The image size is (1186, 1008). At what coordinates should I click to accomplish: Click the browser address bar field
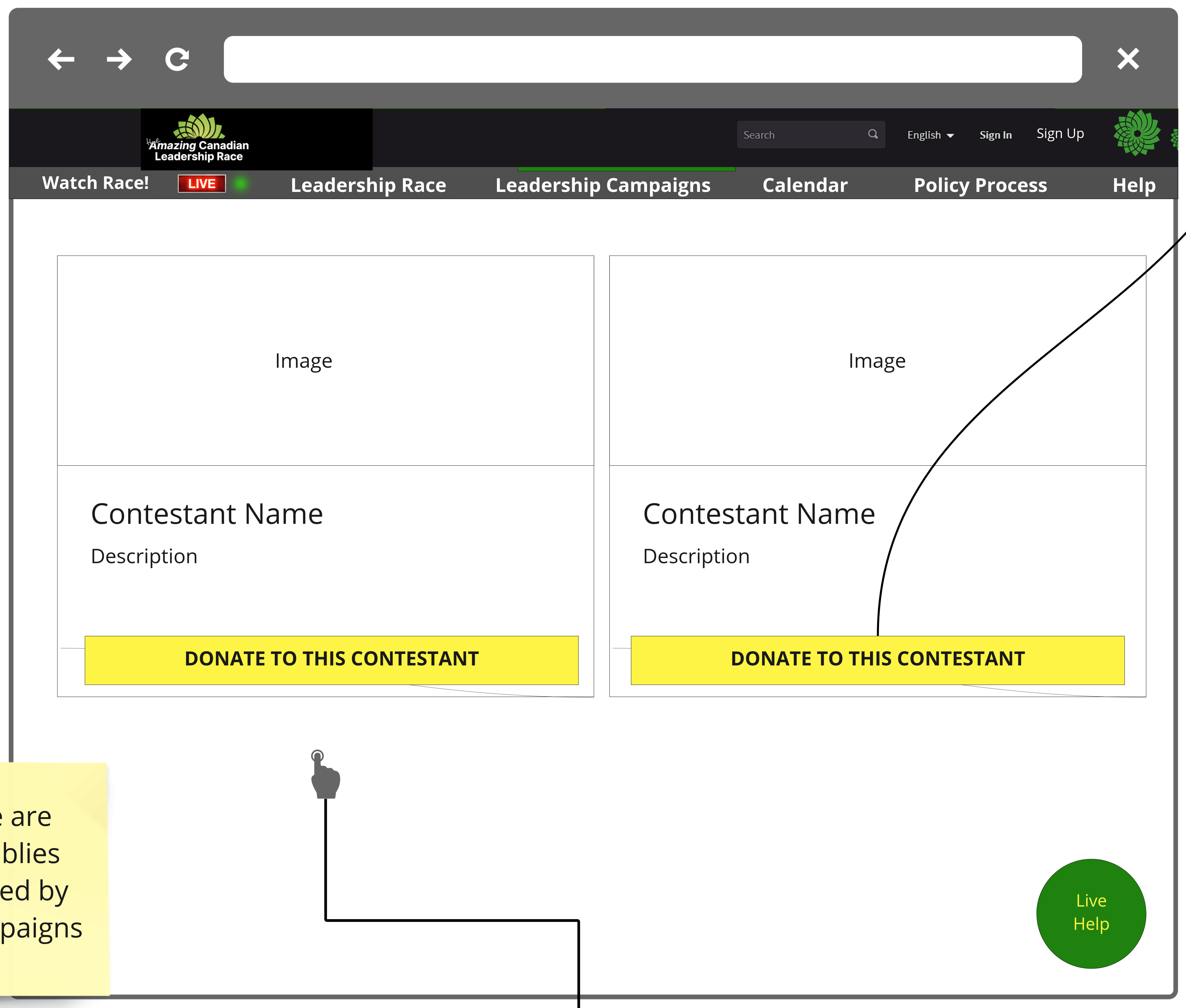click(652, 59)
